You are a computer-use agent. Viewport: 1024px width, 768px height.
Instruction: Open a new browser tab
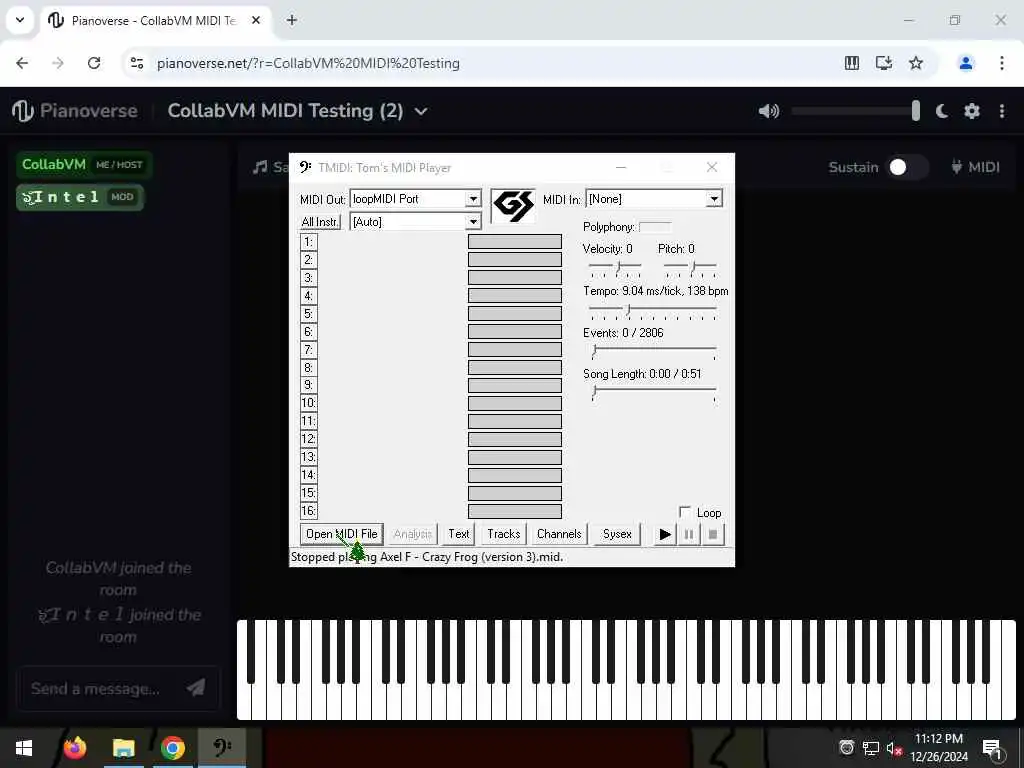292,20
